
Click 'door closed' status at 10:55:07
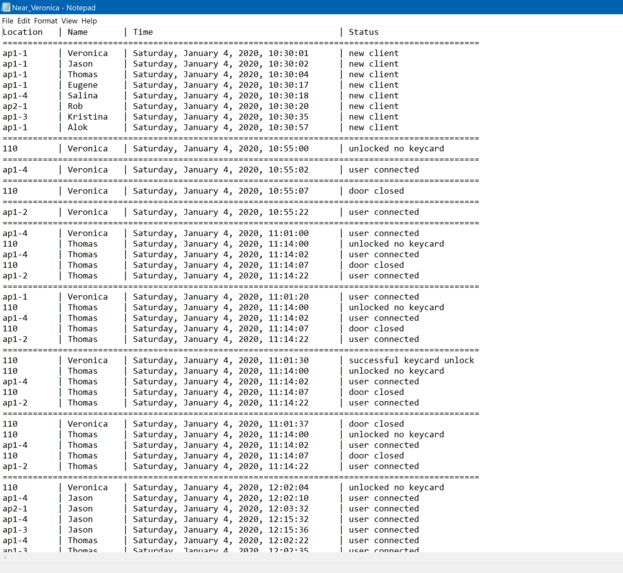pos(376,191)
